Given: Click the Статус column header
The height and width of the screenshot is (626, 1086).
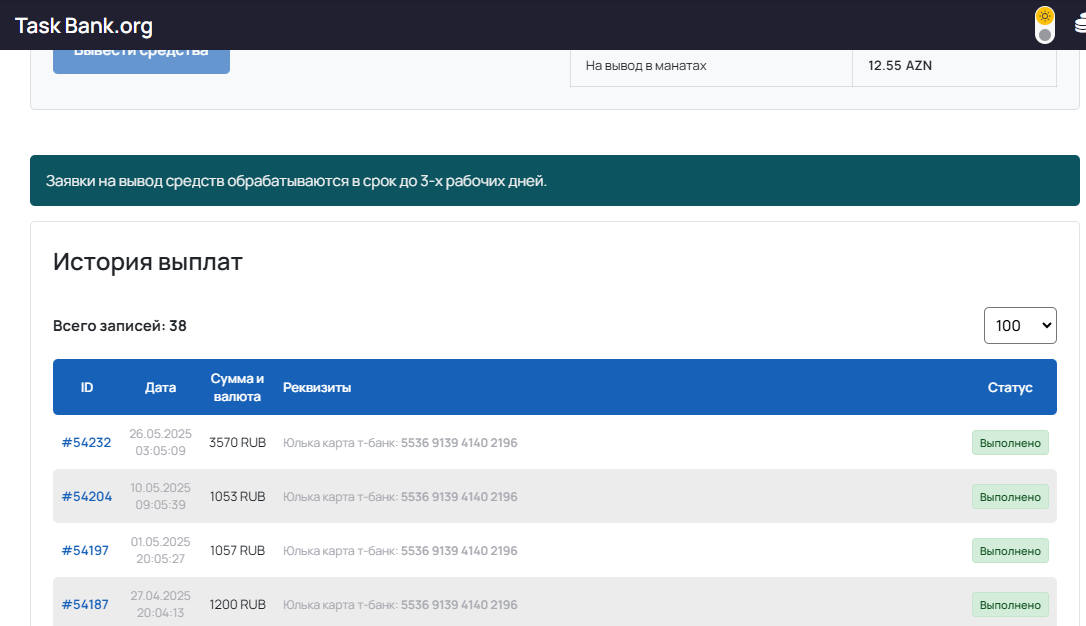Looking at the screenshot, I should point(1010,388).
